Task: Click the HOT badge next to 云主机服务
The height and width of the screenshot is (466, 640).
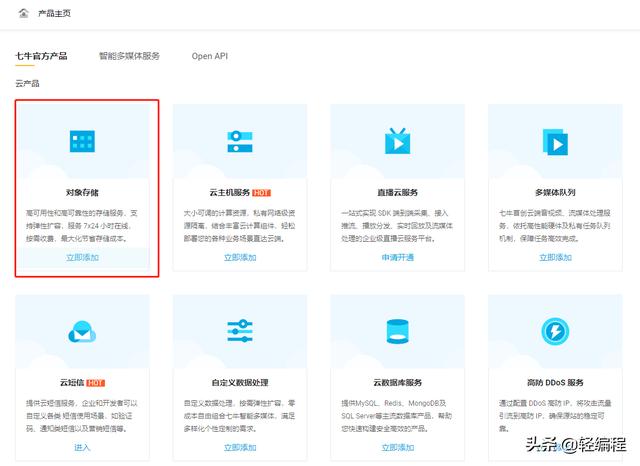Action: pyautogui.click(x=261, y=193)
